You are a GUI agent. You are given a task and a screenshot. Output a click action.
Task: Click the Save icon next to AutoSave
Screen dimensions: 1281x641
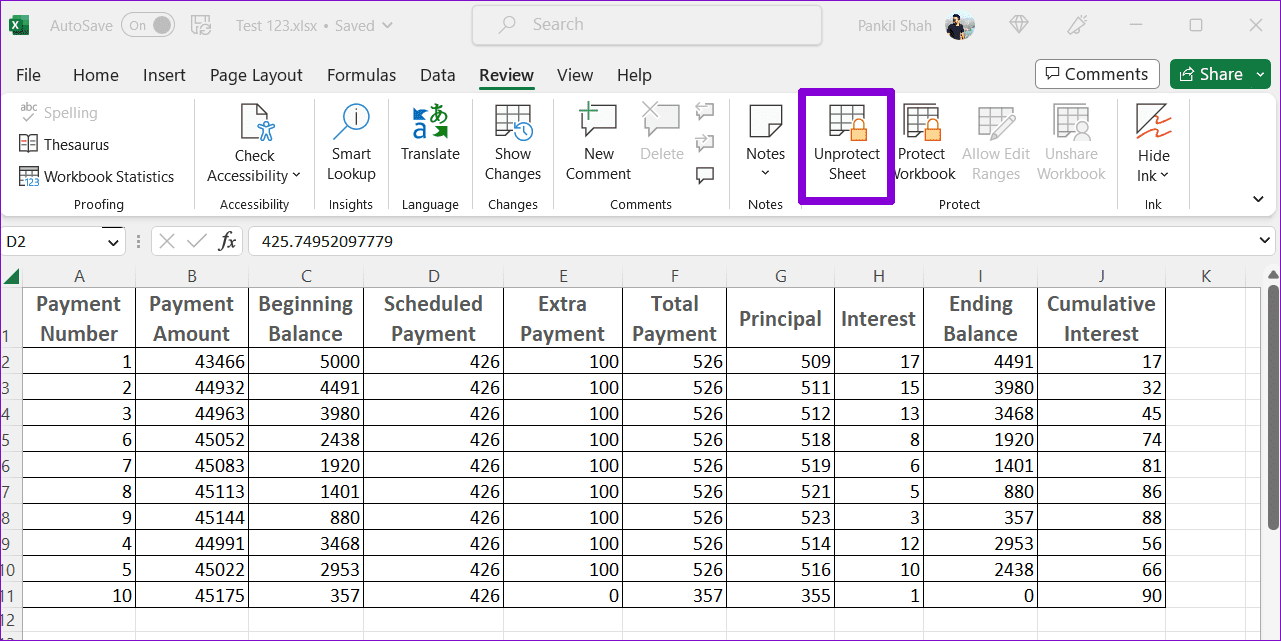point(201,25)
